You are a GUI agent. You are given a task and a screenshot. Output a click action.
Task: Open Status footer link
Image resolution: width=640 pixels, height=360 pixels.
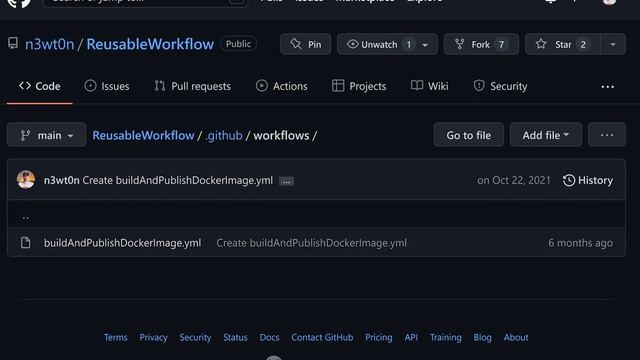[236, 338]
